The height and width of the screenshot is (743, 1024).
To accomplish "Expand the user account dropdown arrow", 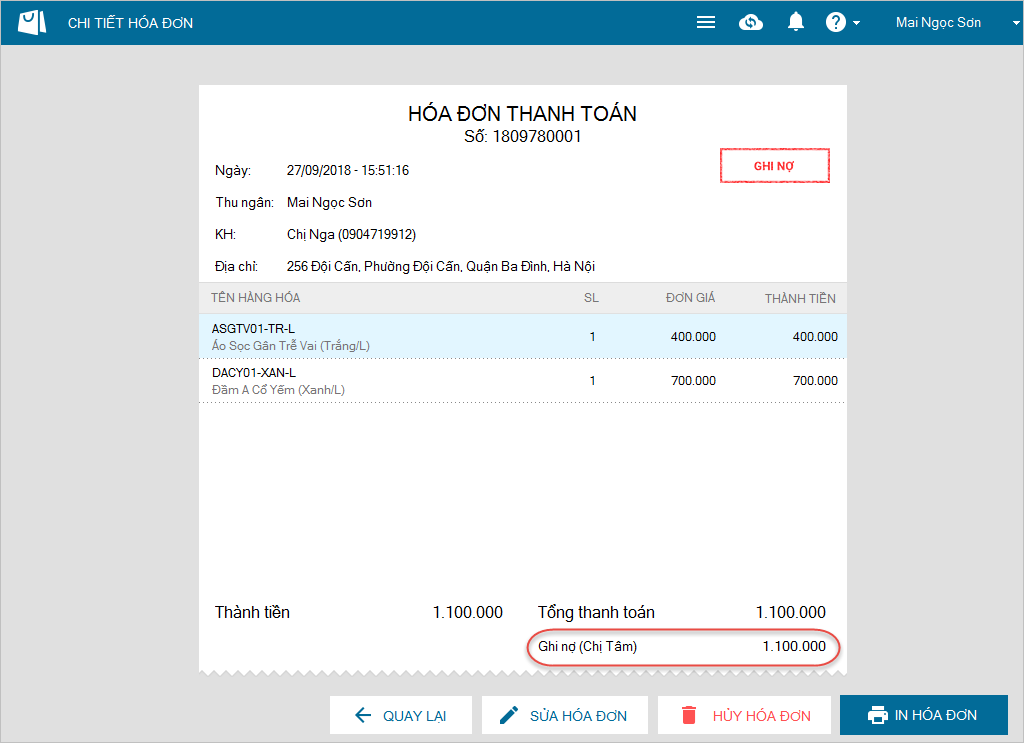I will pyautogui.click(x=1003, y=23).
